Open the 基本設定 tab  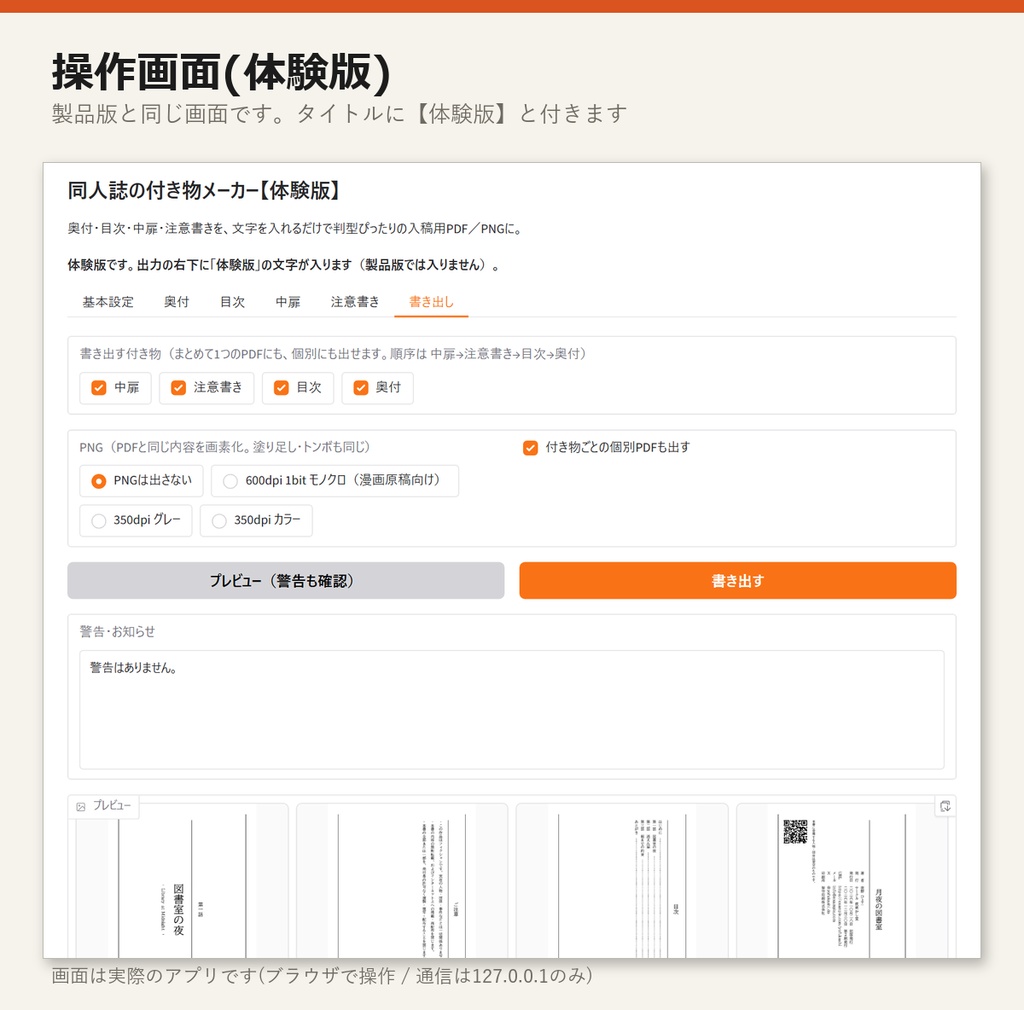[108, 302]
